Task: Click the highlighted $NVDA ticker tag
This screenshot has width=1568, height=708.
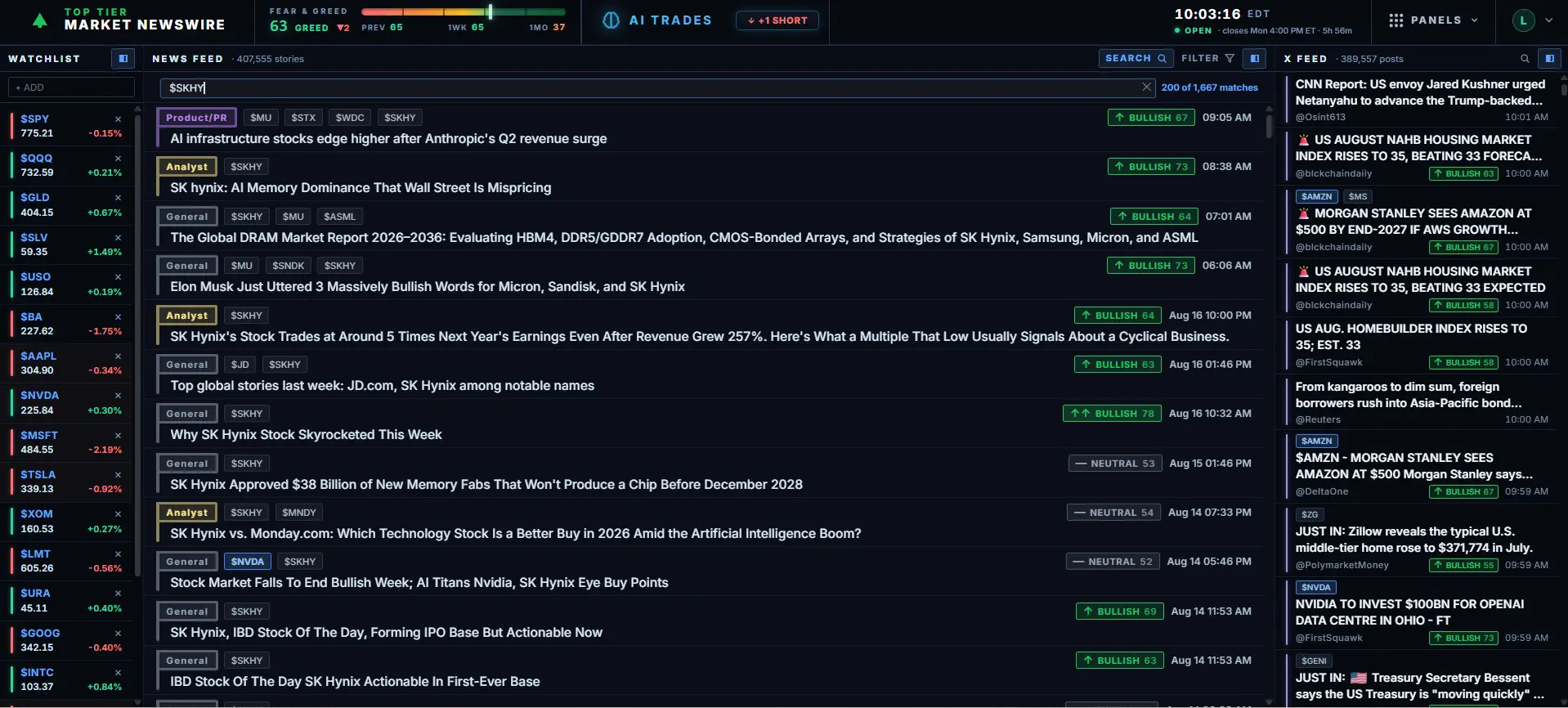Action: [248, 562]
